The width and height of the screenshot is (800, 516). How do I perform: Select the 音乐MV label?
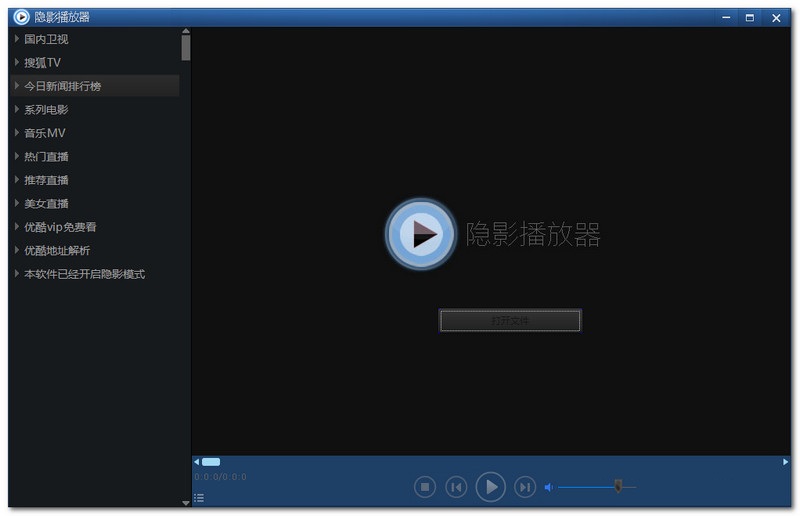[45, 133]
